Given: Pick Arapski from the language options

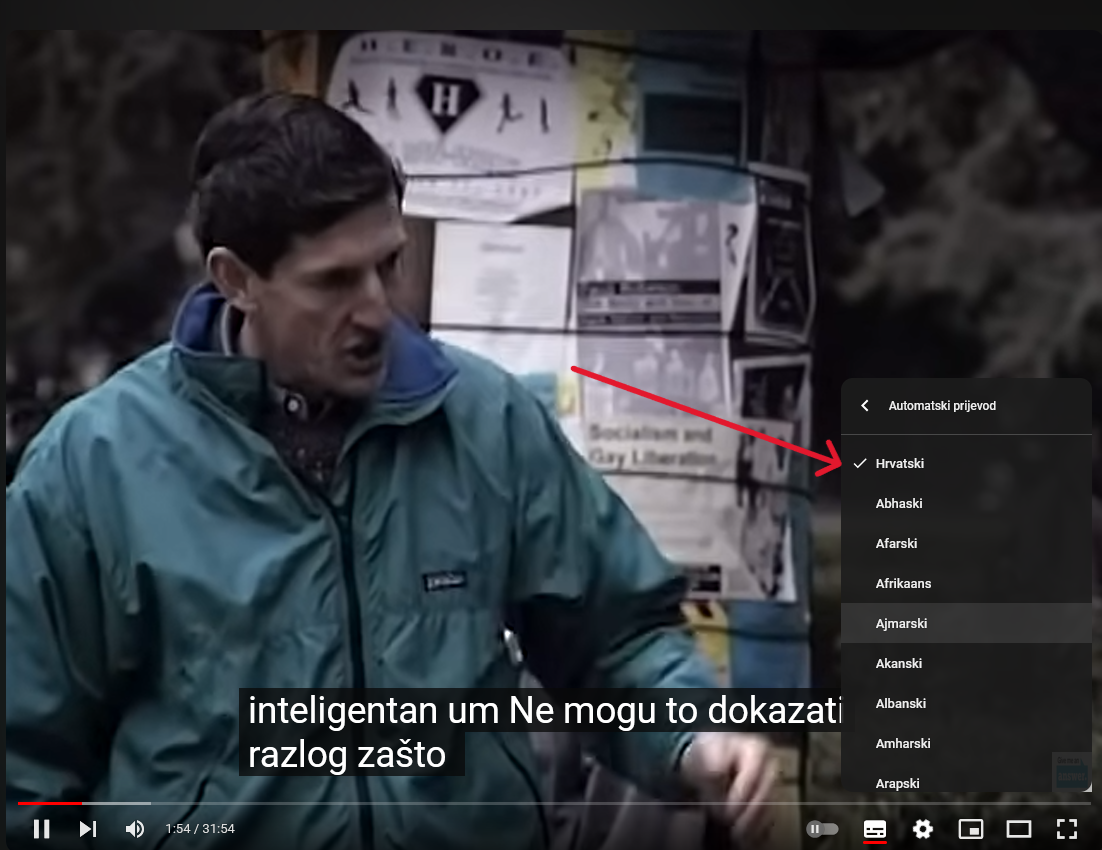Looking at the screenshot, I should [x=895, y=783].
